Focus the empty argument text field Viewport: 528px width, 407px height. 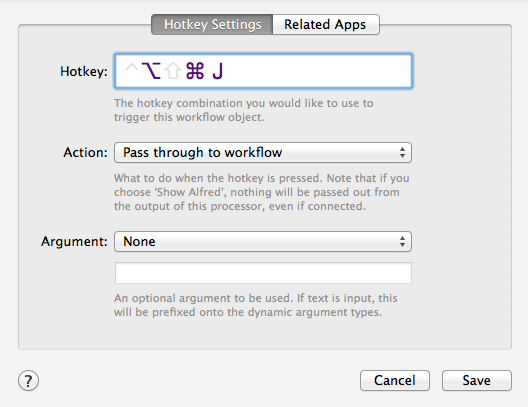tap(263, 273)
